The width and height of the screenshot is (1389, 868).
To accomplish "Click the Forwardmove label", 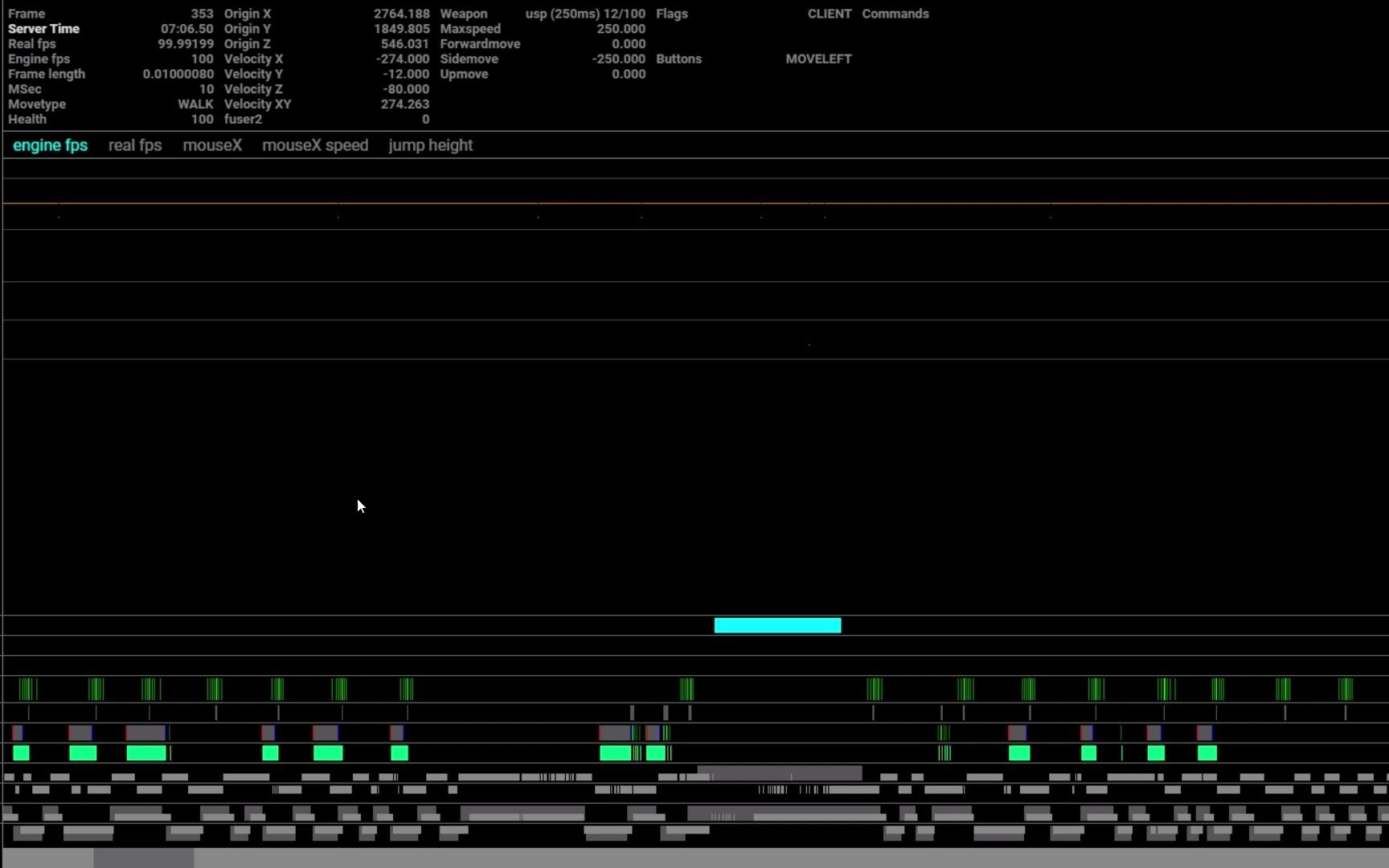I will pyautogui.click(x=480, y=44).
